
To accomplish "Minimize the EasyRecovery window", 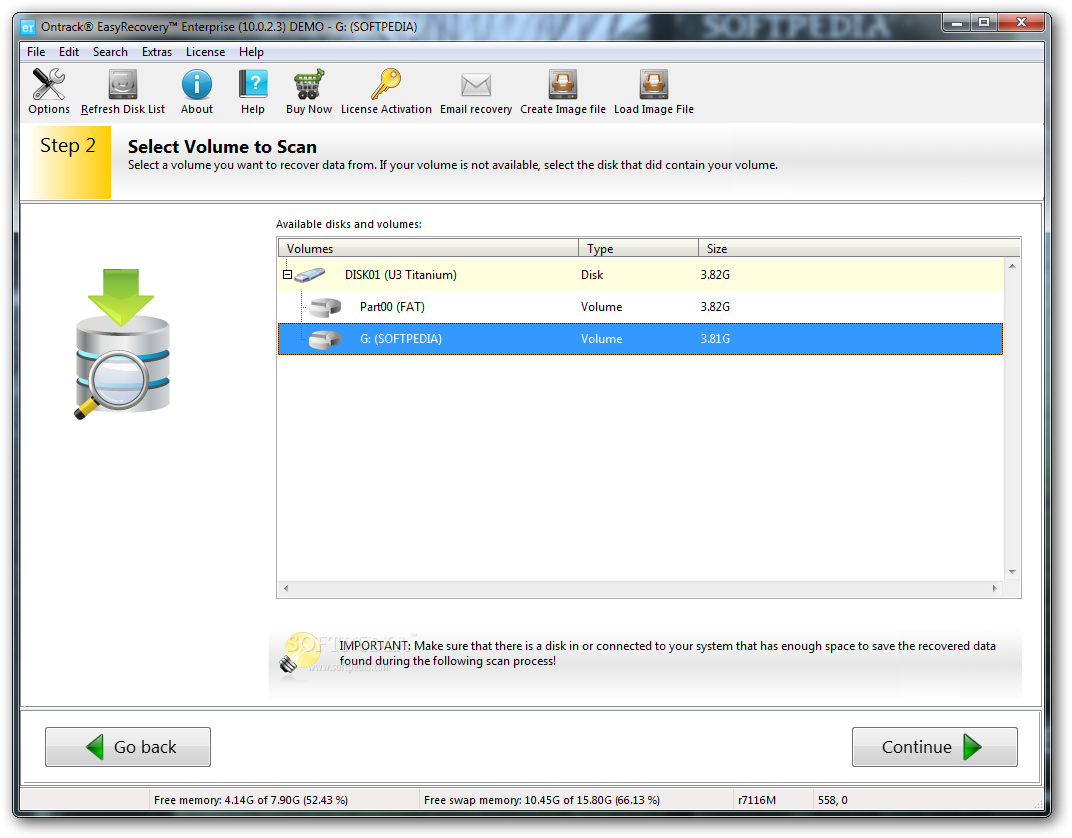I will pyautogui.click(x=957, y=23).
